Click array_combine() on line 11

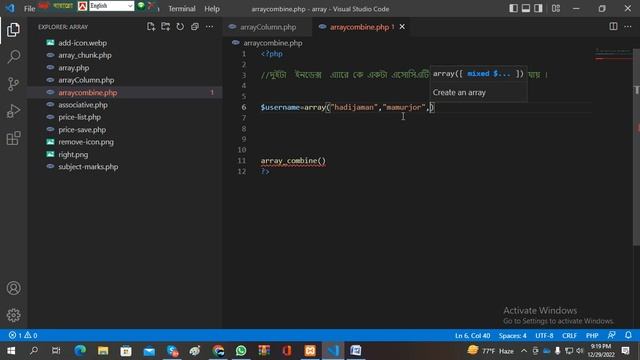[293, 161]
